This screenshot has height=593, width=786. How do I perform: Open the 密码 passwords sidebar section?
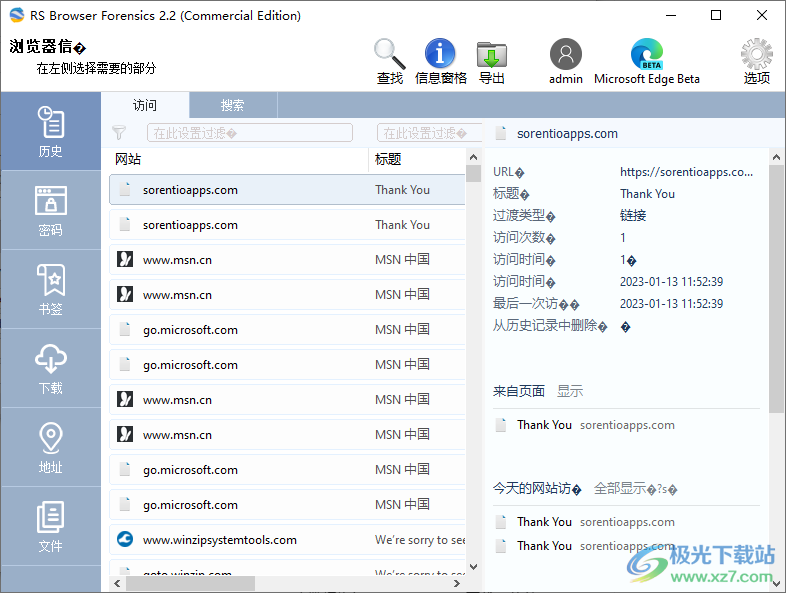51,211
